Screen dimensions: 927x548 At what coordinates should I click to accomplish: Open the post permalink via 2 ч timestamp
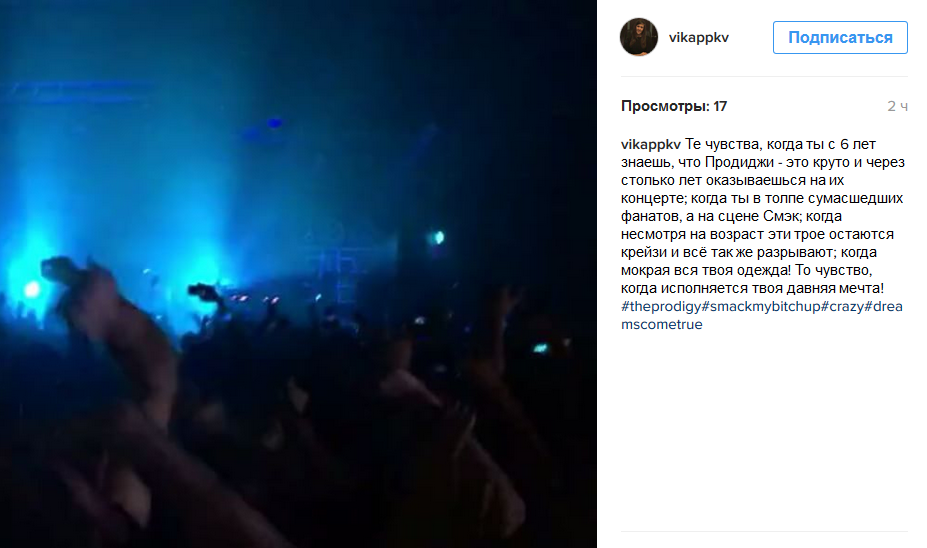tap(897, 106)
